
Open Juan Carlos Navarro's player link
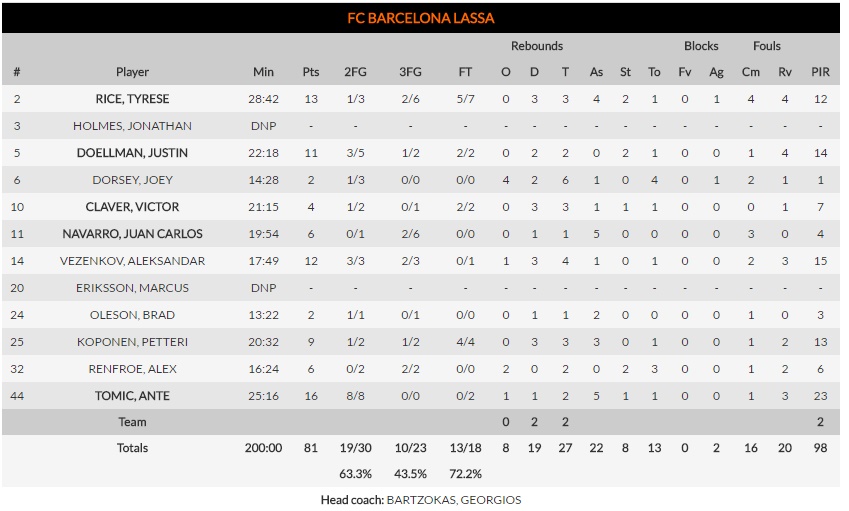[x=132, y=234]
